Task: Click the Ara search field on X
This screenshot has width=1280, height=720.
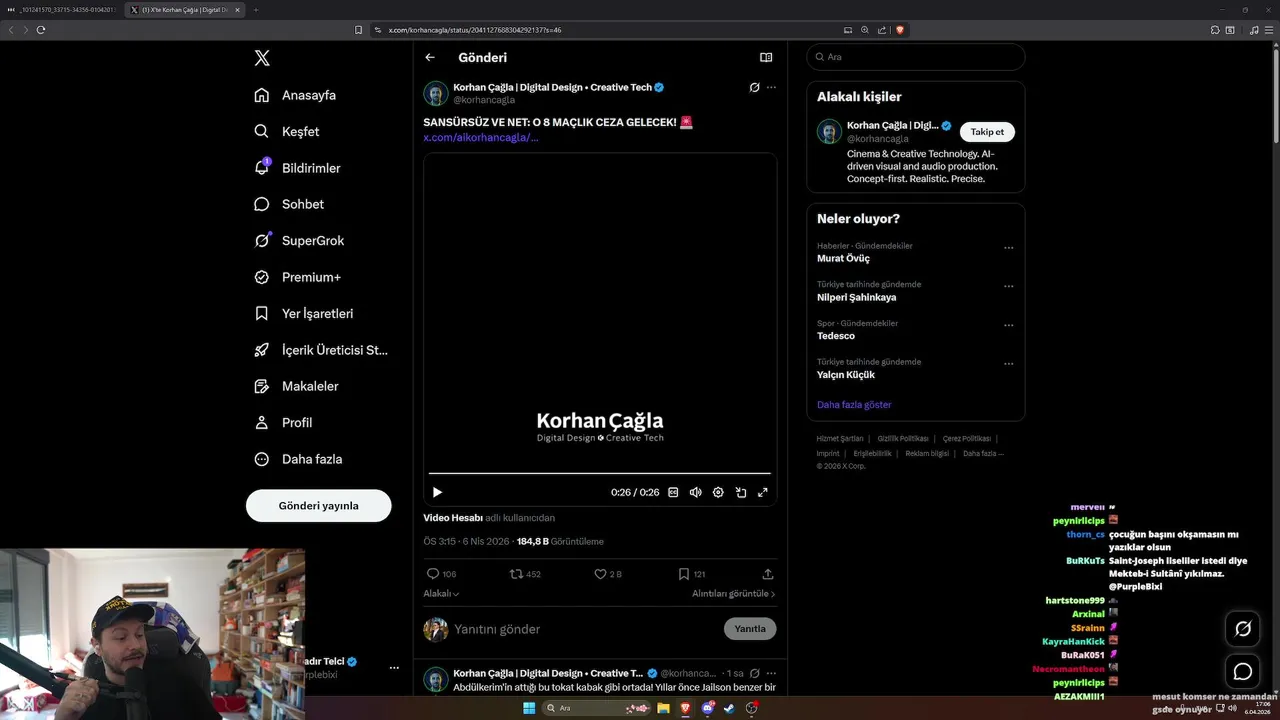Action: pyautogui.click(x=915, y=57)
